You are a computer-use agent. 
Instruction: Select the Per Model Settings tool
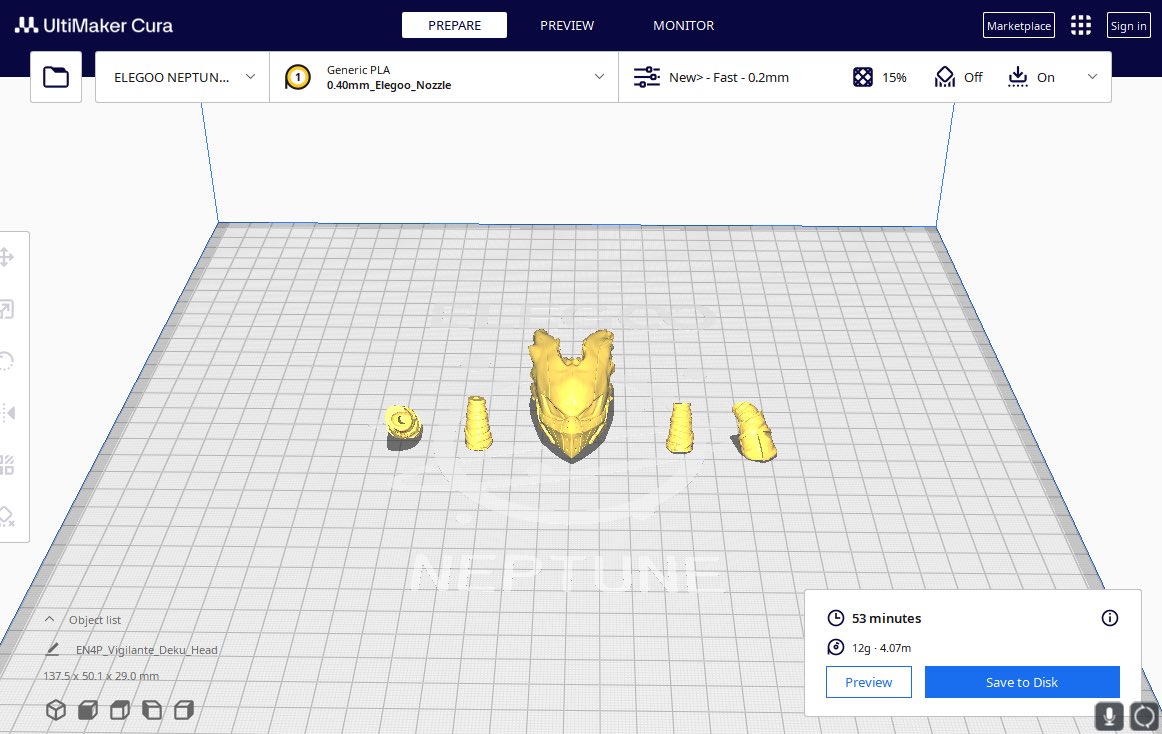pos(7,465)
